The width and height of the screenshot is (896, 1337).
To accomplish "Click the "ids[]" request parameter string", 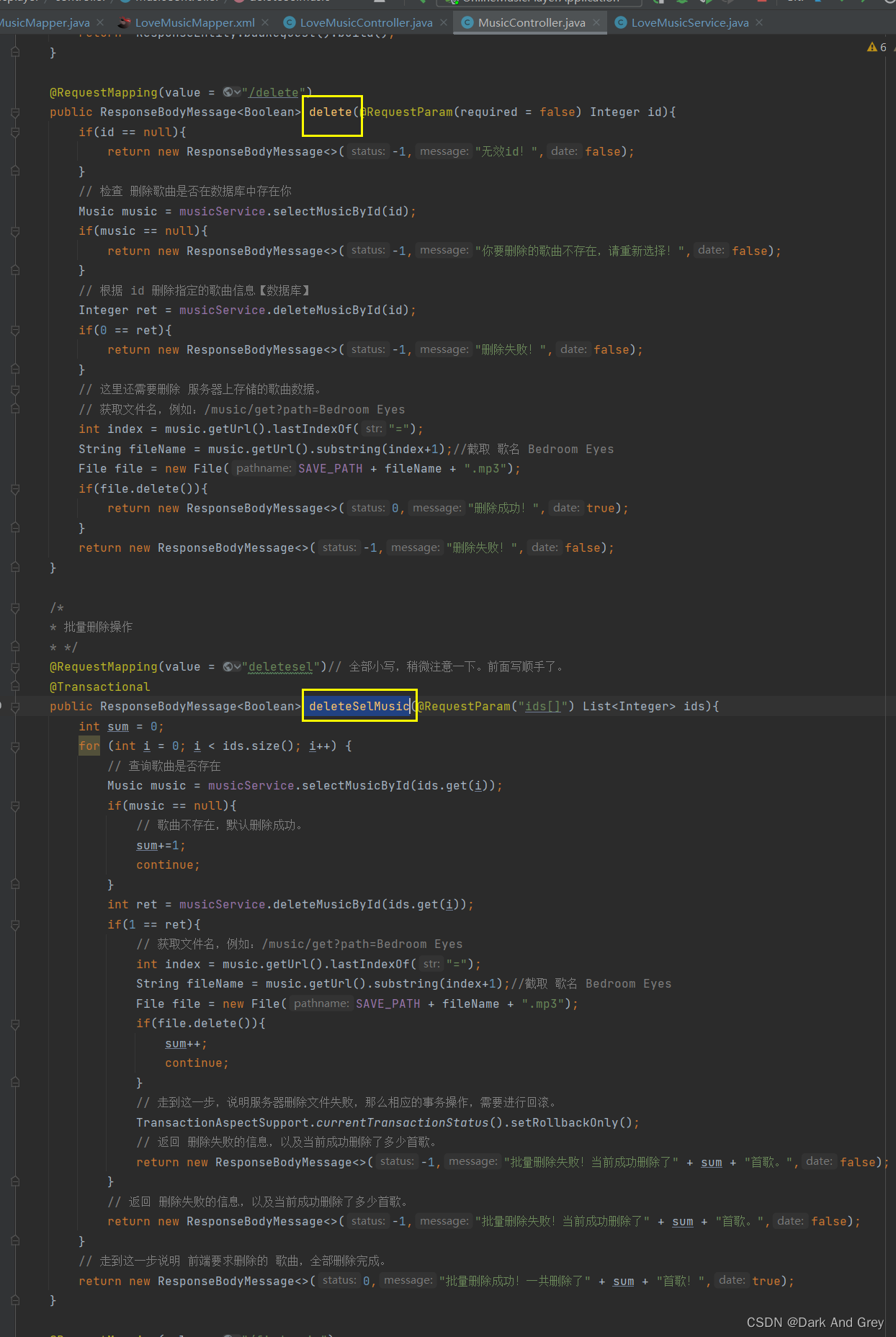I will [x=542, y=707].
